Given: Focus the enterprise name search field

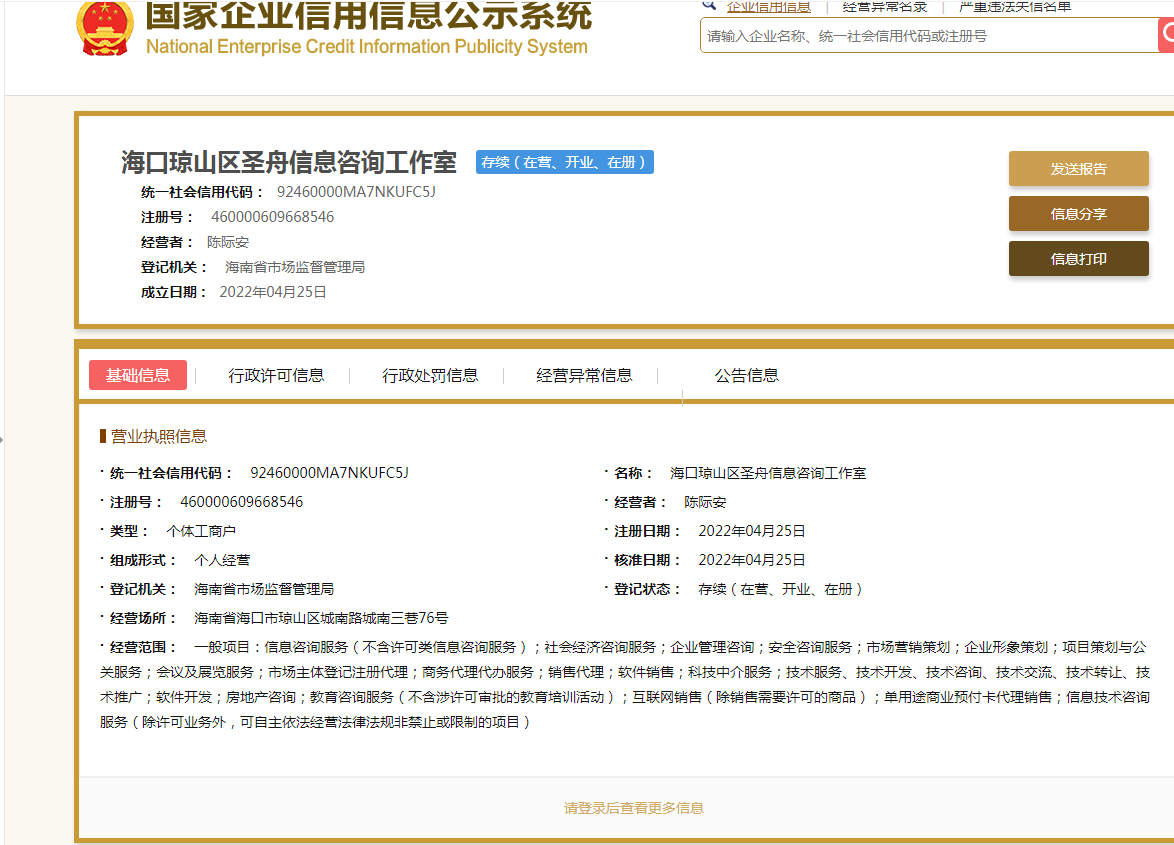Looking at the screenshot, I should (928, 35).
